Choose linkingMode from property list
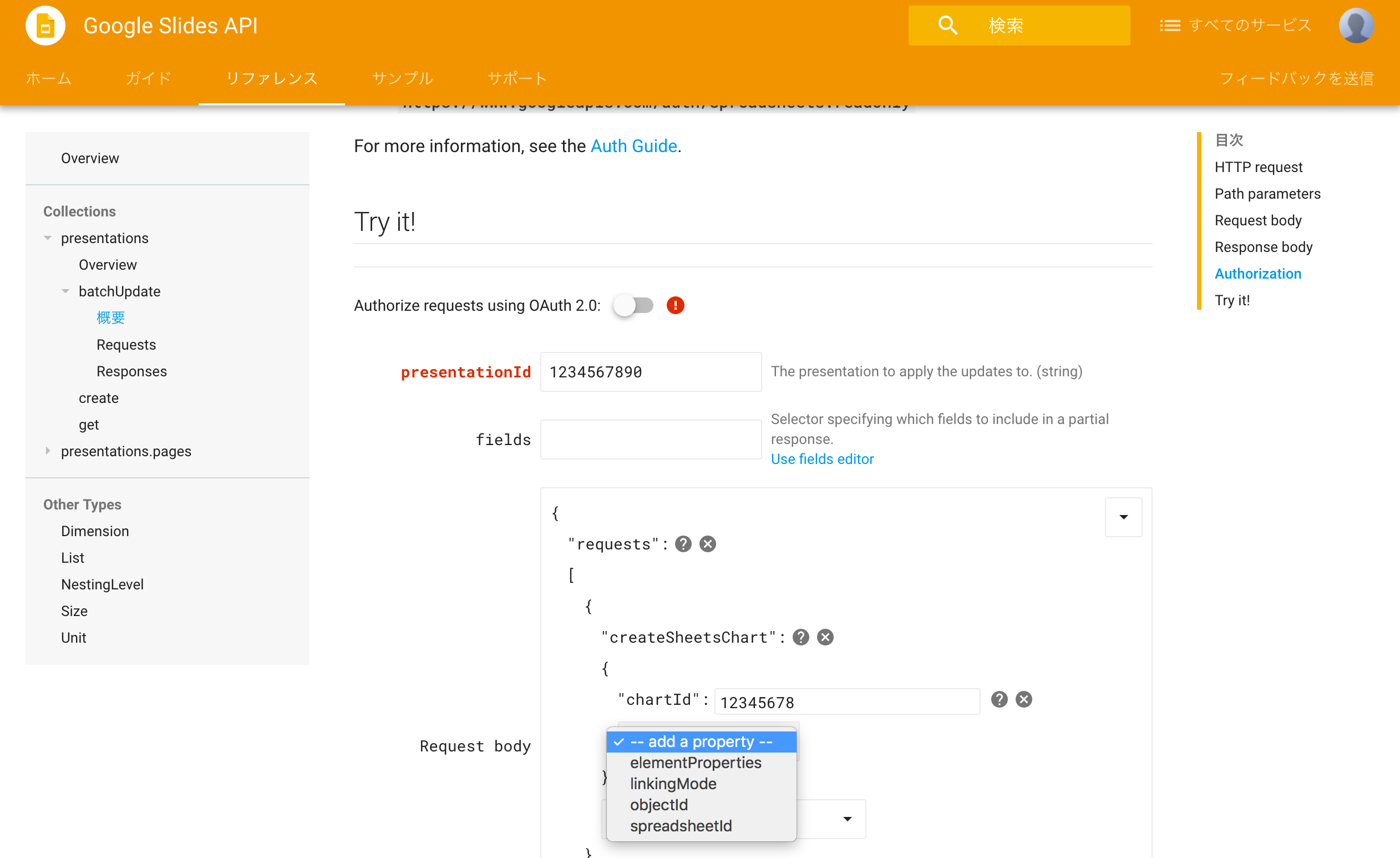Screen dimensions: 1400x858 [x=701, y=784]
